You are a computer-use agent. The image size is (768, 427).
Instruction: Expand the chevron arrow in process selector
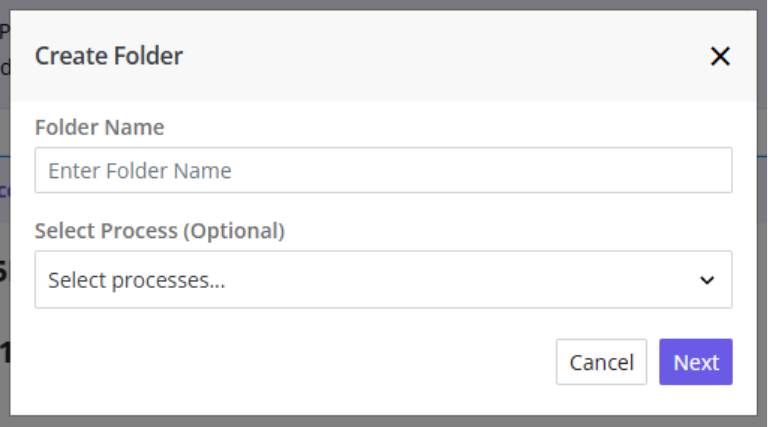pyautogui.click(x=707, y=280)
